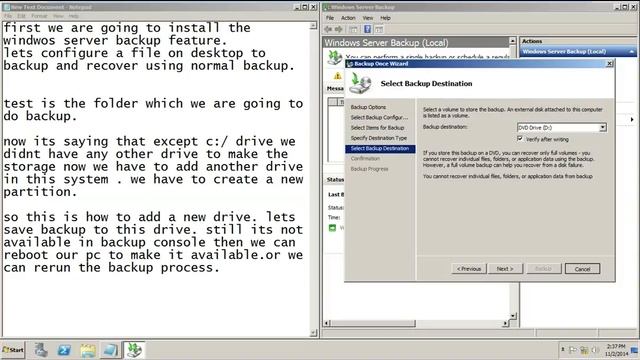Click the network icon in the system tray

click(584, 350)
